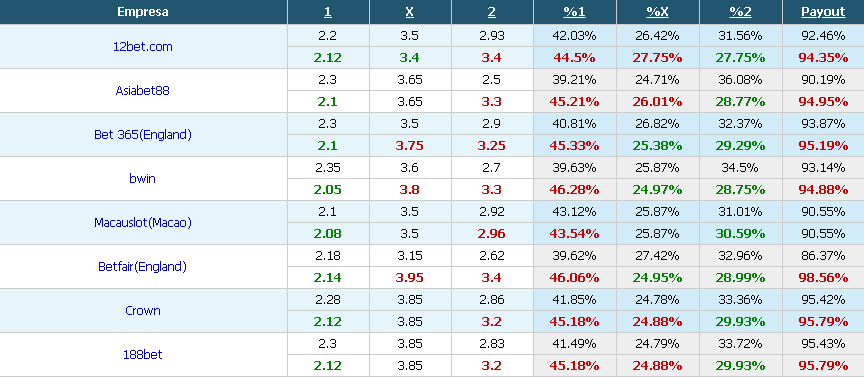Open the Bet 365(England) link
Viewport: 864px width, 377px height.
click(143, 134)
